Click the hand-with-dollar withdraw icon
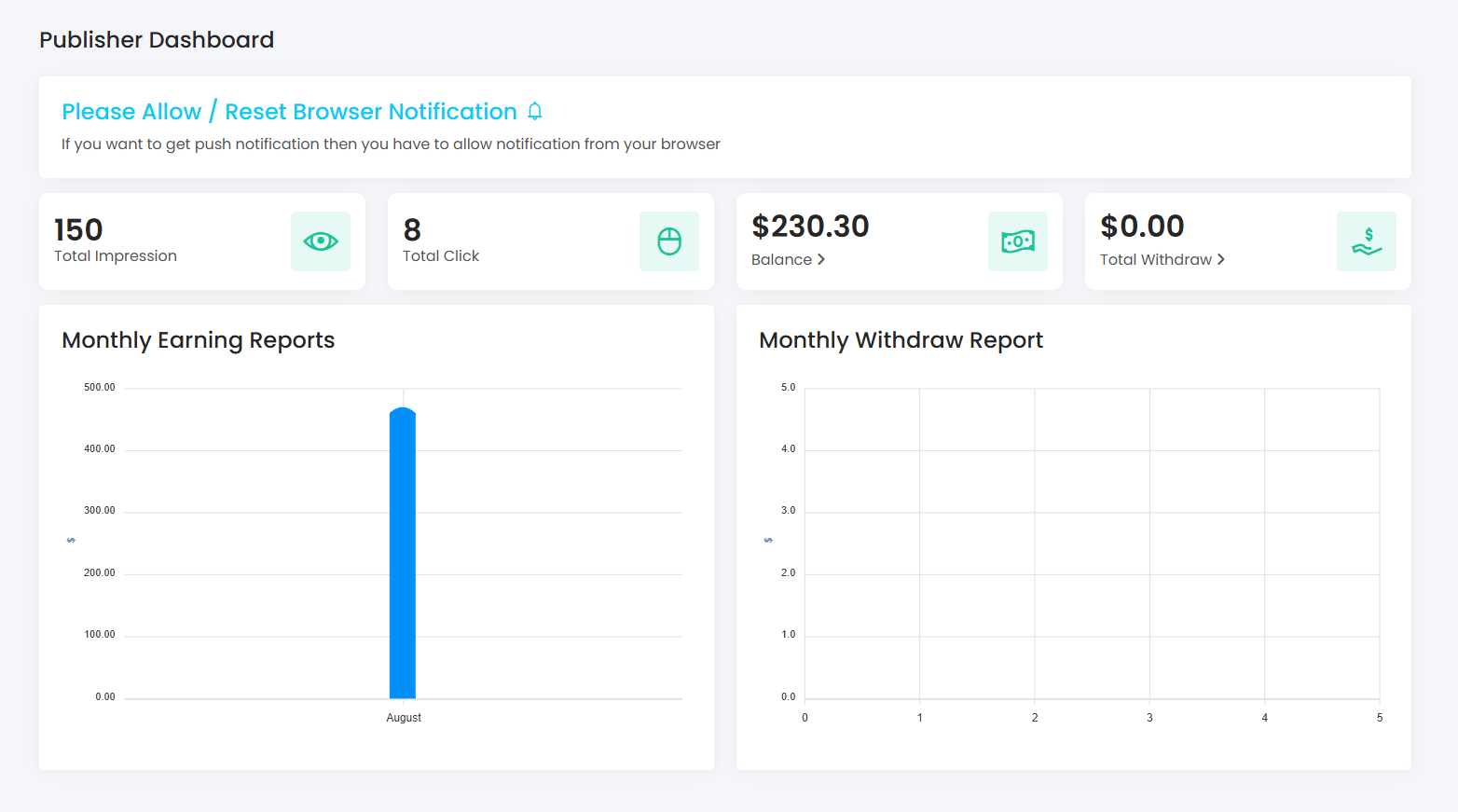 point(1366,241)
